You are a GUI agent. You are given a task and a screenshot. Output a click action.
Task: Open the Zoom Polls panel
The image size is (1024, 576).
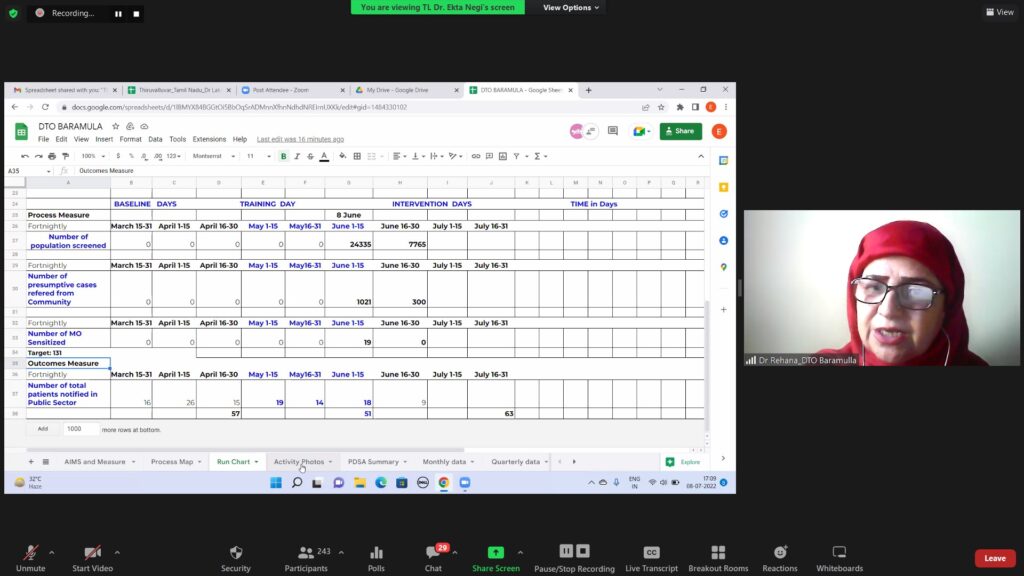(376, 557)
